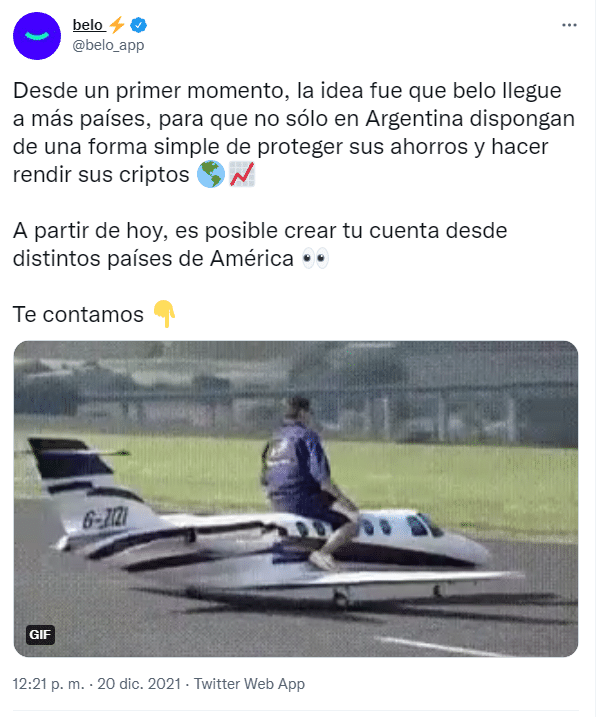This screenshot has width=597, height=717.
Task: Click the belo display name link
Action: click(87, 25)
